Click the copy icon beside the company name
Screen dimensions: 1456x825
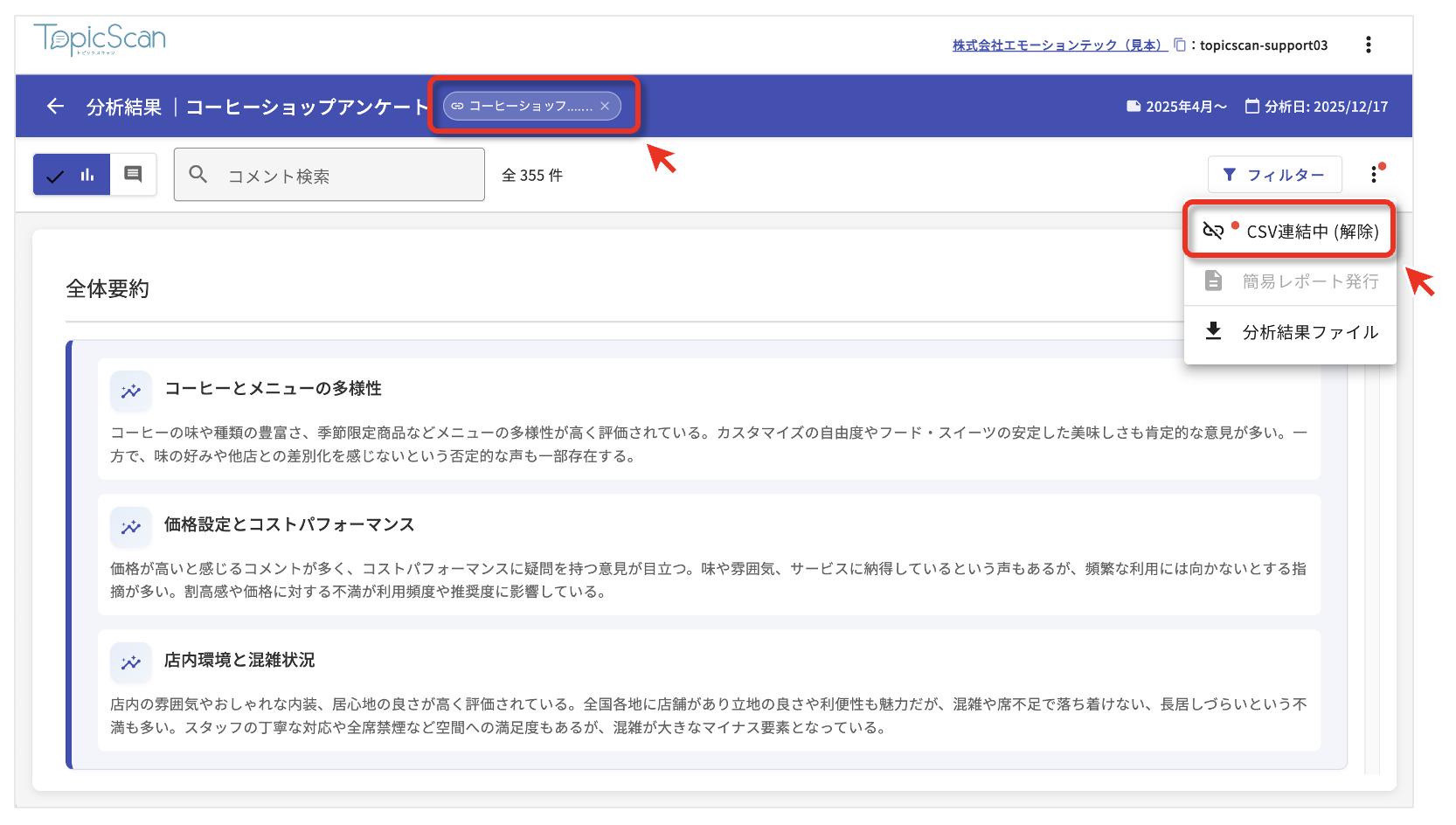pyautogui.click(x=1179, y=45)
